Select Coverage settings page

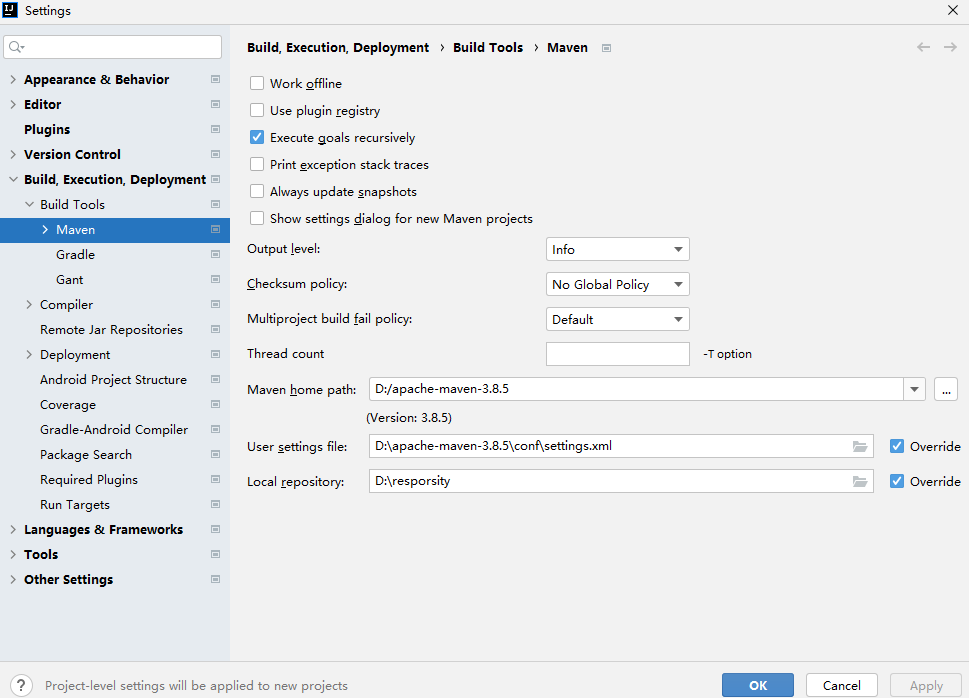pos(68,405)
